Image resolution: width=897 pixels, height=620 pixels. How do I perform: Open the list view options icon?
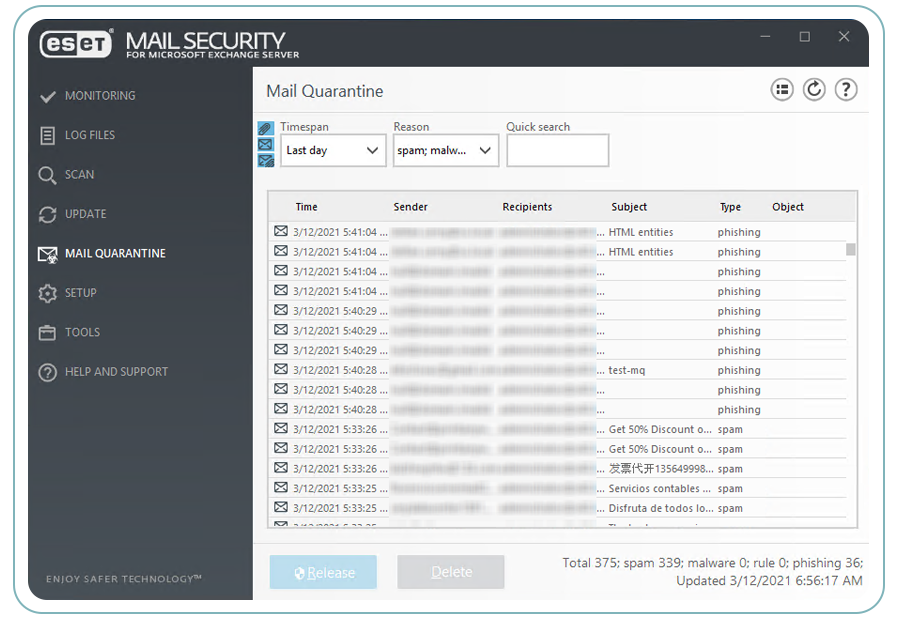coord(781,90)
